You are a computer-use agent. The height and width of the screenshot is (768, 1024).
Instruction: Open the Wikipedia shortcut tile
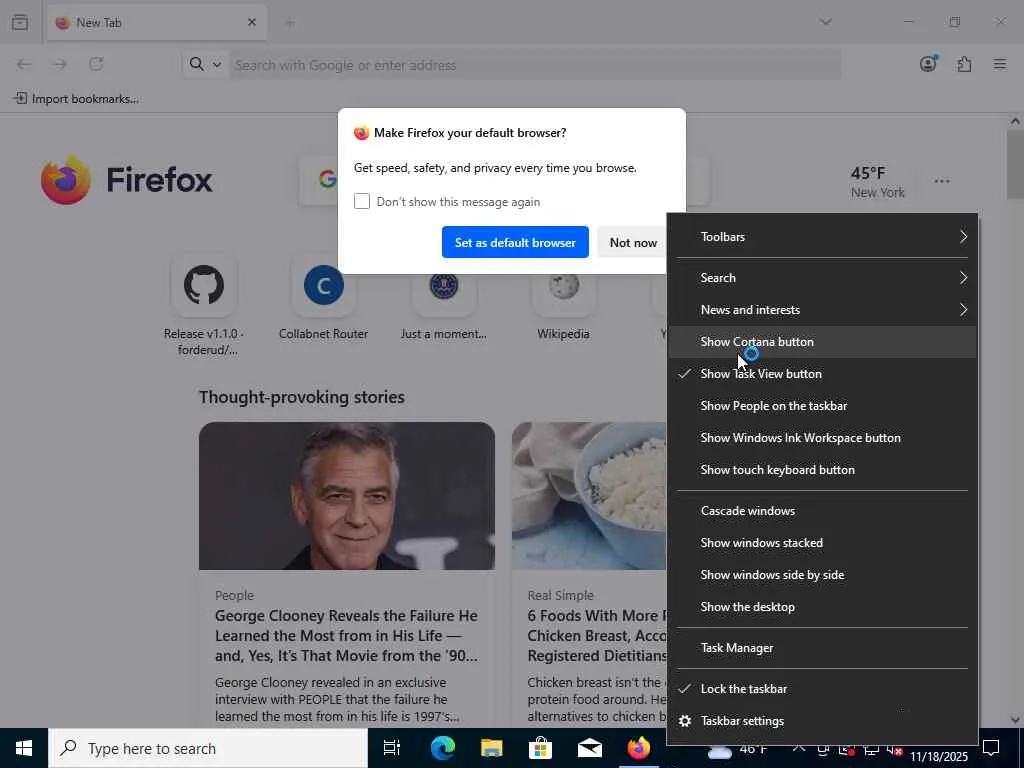point(564,298)
